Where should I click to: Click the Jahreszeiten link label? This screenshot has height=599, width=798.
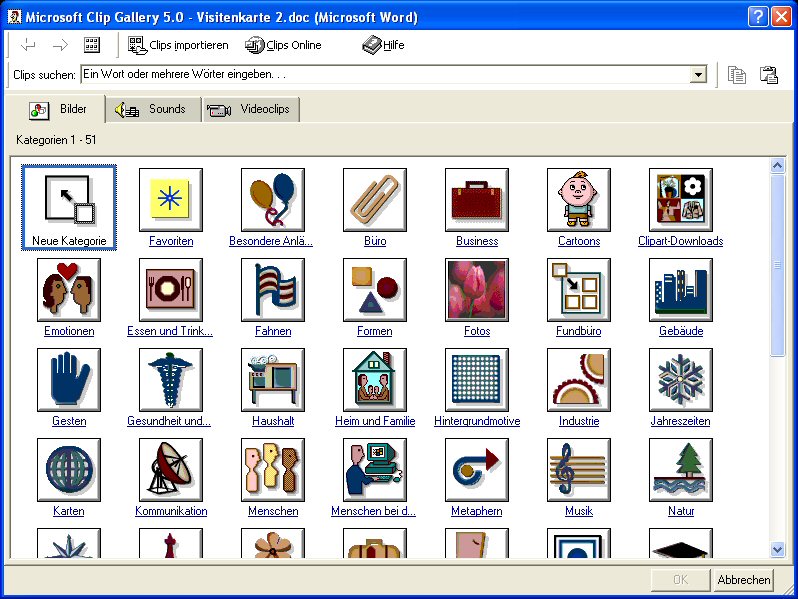[x=680, y=421]
